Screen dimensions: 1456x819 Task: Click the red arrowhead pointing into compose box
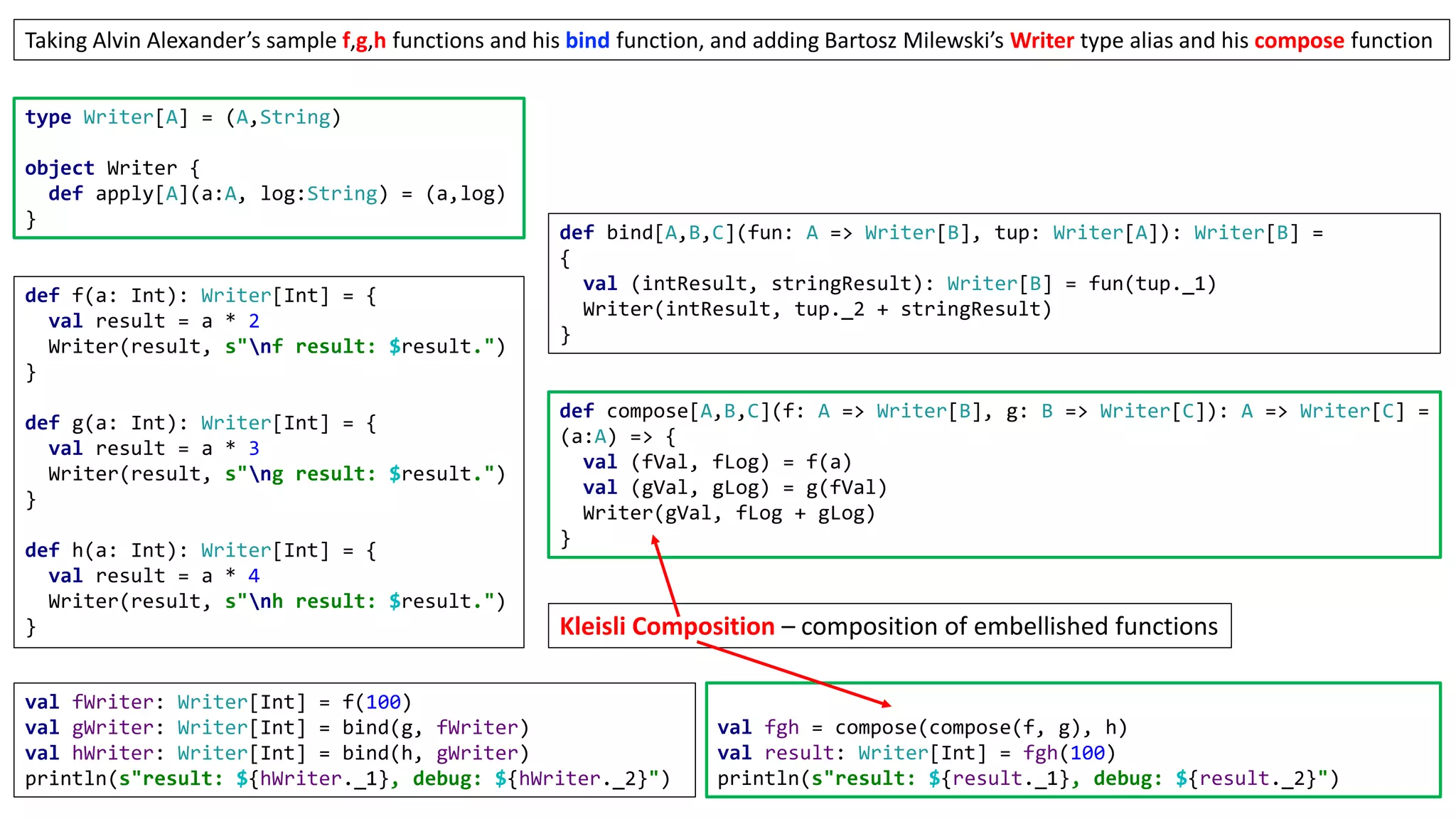tap(655, 541)
